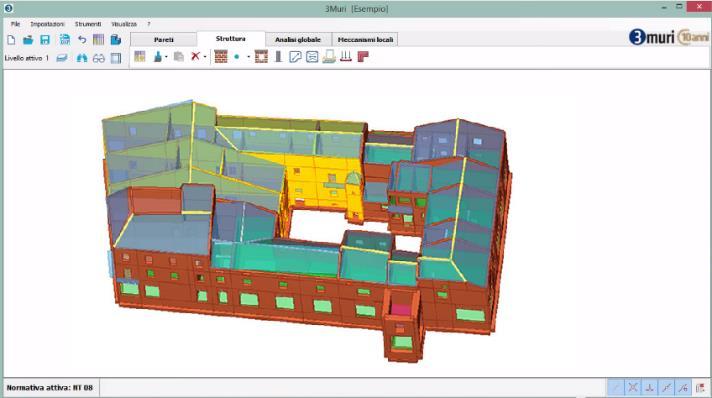Click the binoculars search icon
This screenshot has width=712, height=398.
82,58
